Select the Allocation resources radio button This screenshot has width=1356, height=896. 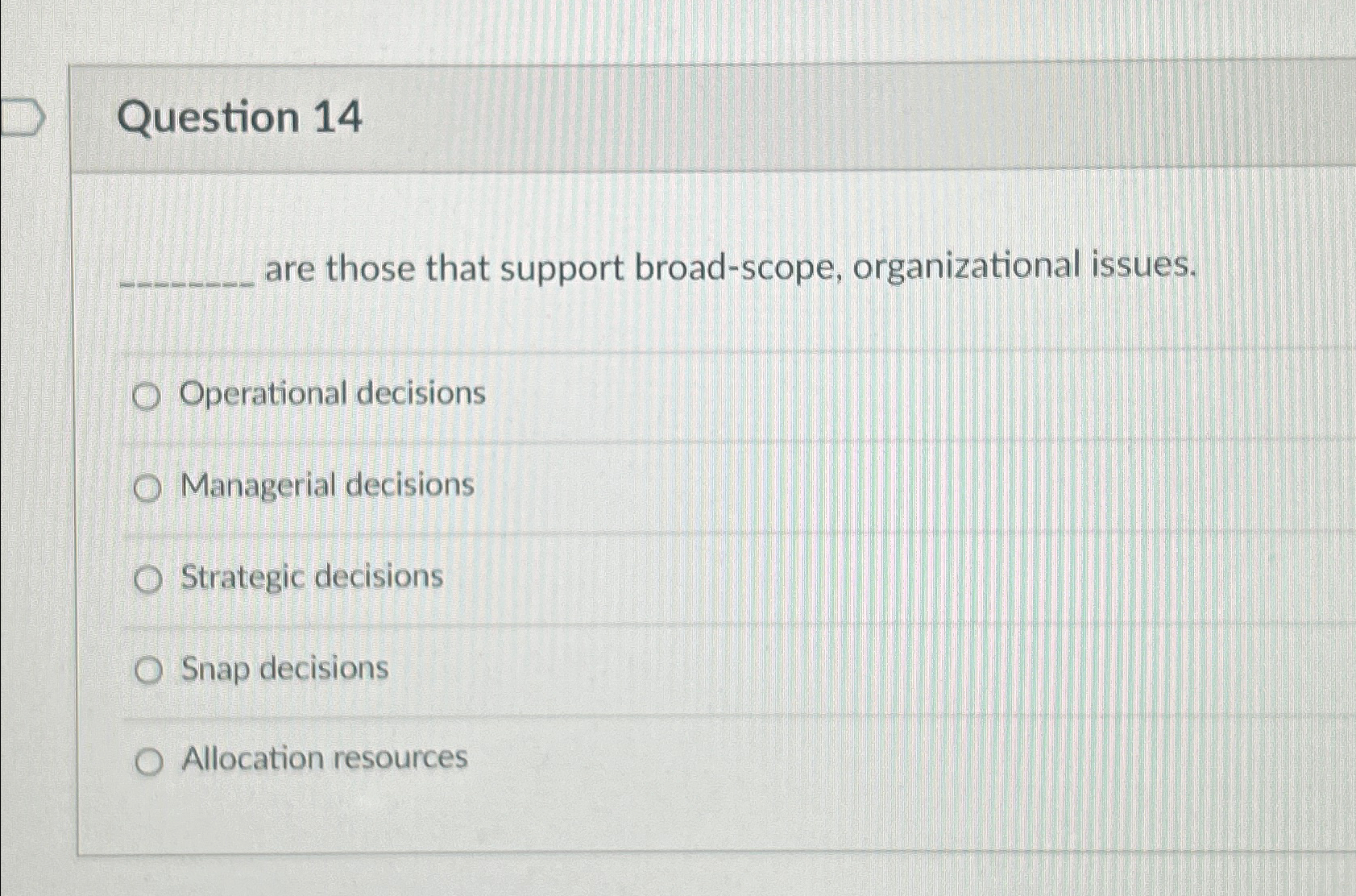(x=147, y=761)
